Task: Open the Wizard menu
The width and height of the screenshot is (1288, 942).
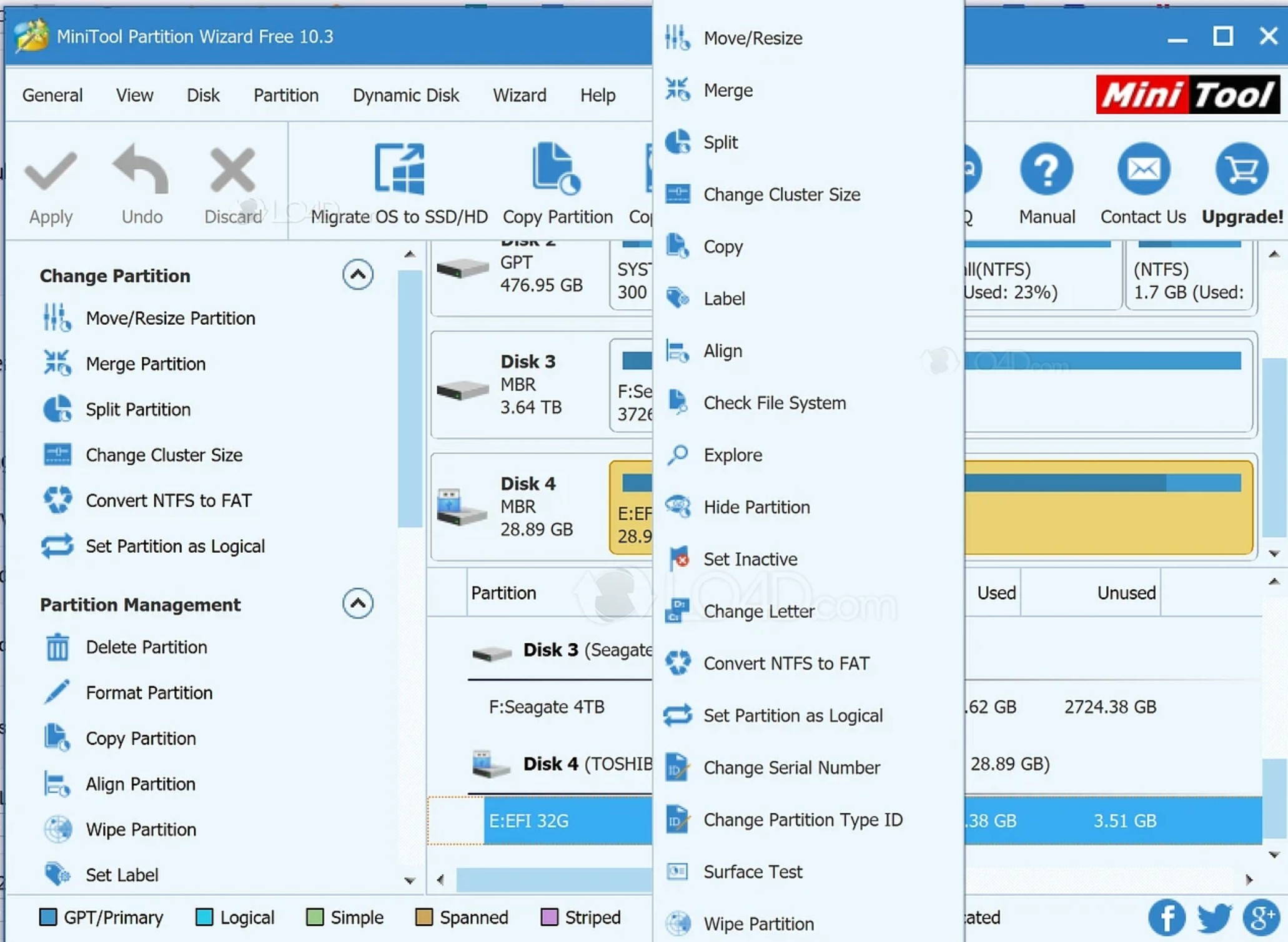Action: [520, 95]
